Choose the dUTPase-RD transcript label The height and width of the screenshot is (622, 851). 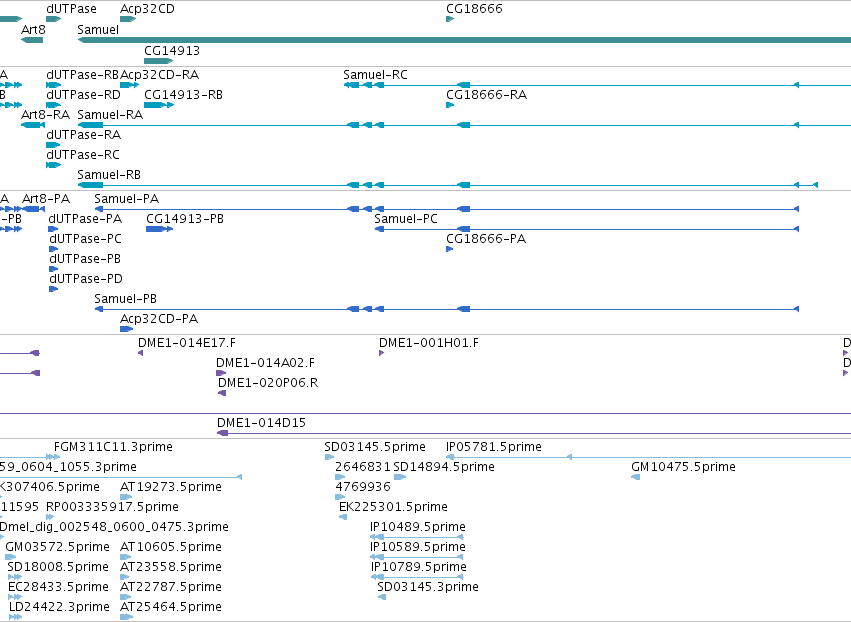point(83,94)
